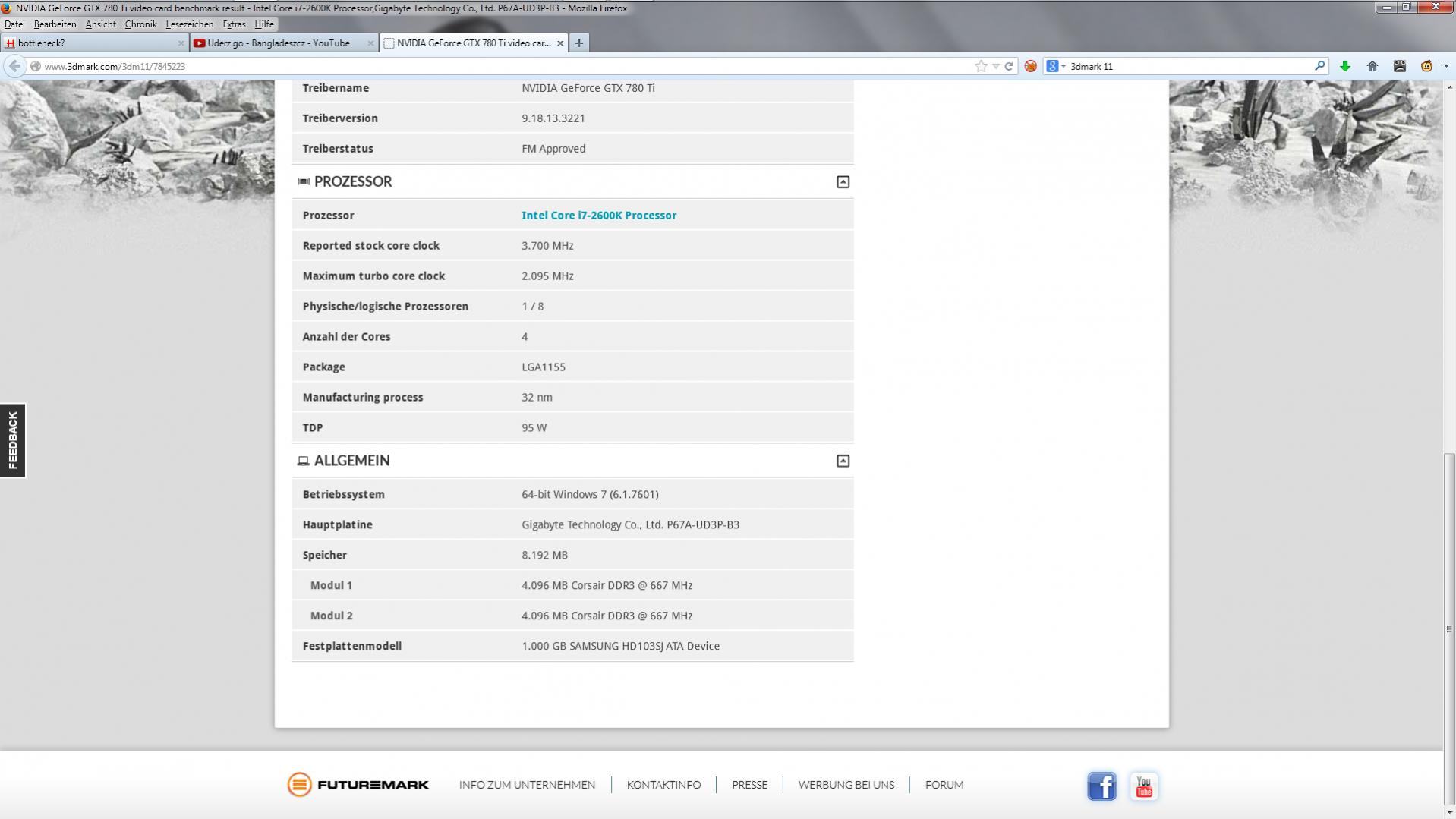Viewport: 1456px width, 819px height.
Task: Open the Chronik menu
Action: point(140,24)
